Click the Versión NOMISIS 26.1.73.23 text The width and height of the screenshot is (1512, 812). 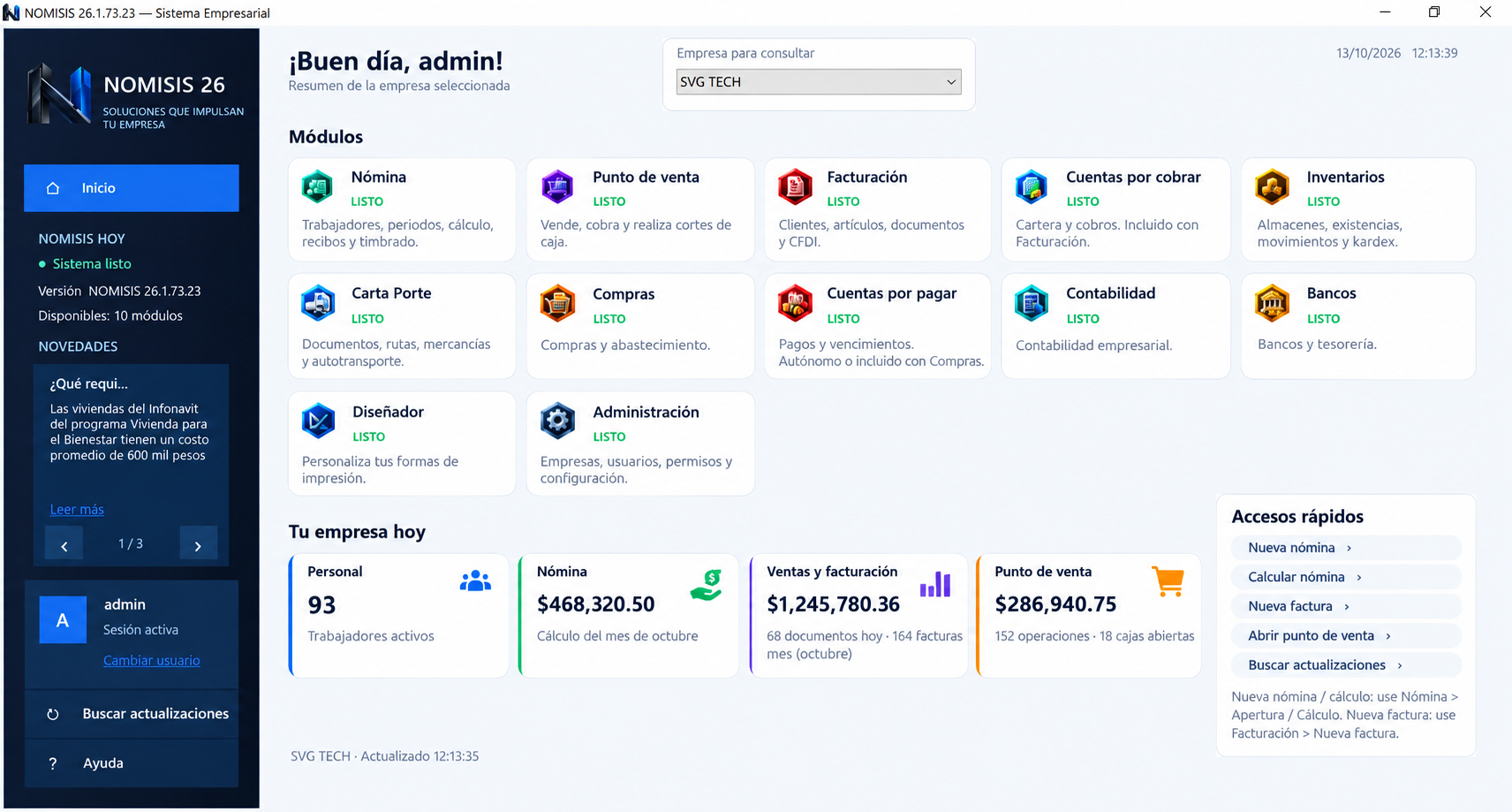(x=119, y=291)
